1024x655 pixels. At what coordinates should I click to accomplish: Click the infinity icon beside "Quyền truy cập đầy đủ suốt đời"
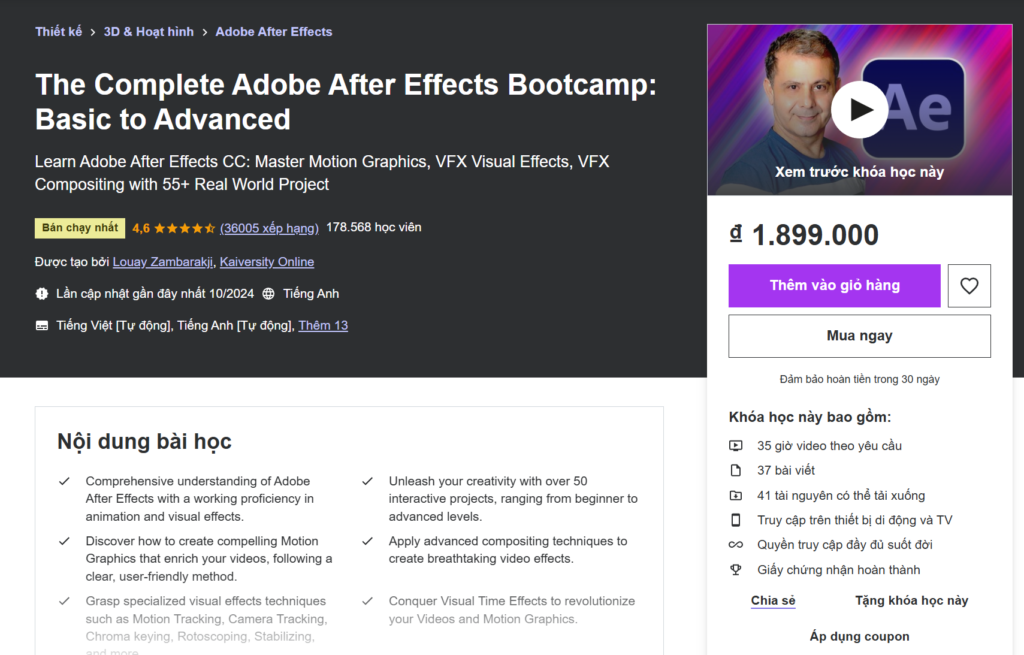tap(736, 545)
